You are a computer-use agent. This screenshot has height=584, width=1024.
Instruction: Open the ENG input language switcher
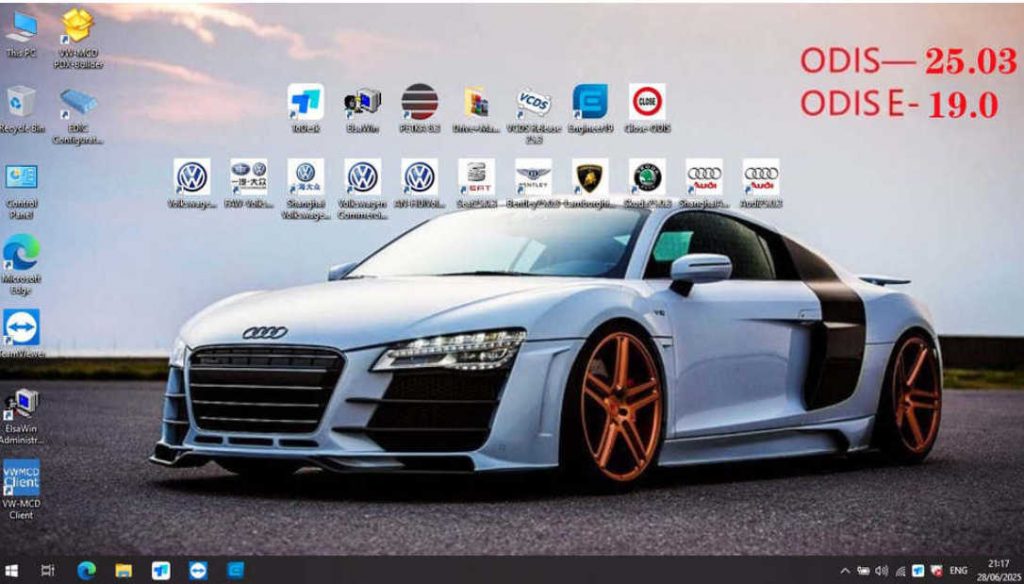click(958, 571)
